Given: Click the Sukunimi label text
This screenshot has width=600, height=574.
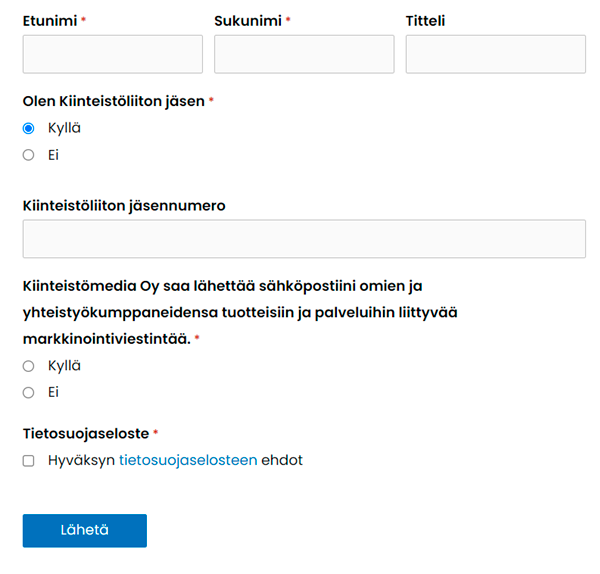Looking at the screenshot, I should pos(248,21).
